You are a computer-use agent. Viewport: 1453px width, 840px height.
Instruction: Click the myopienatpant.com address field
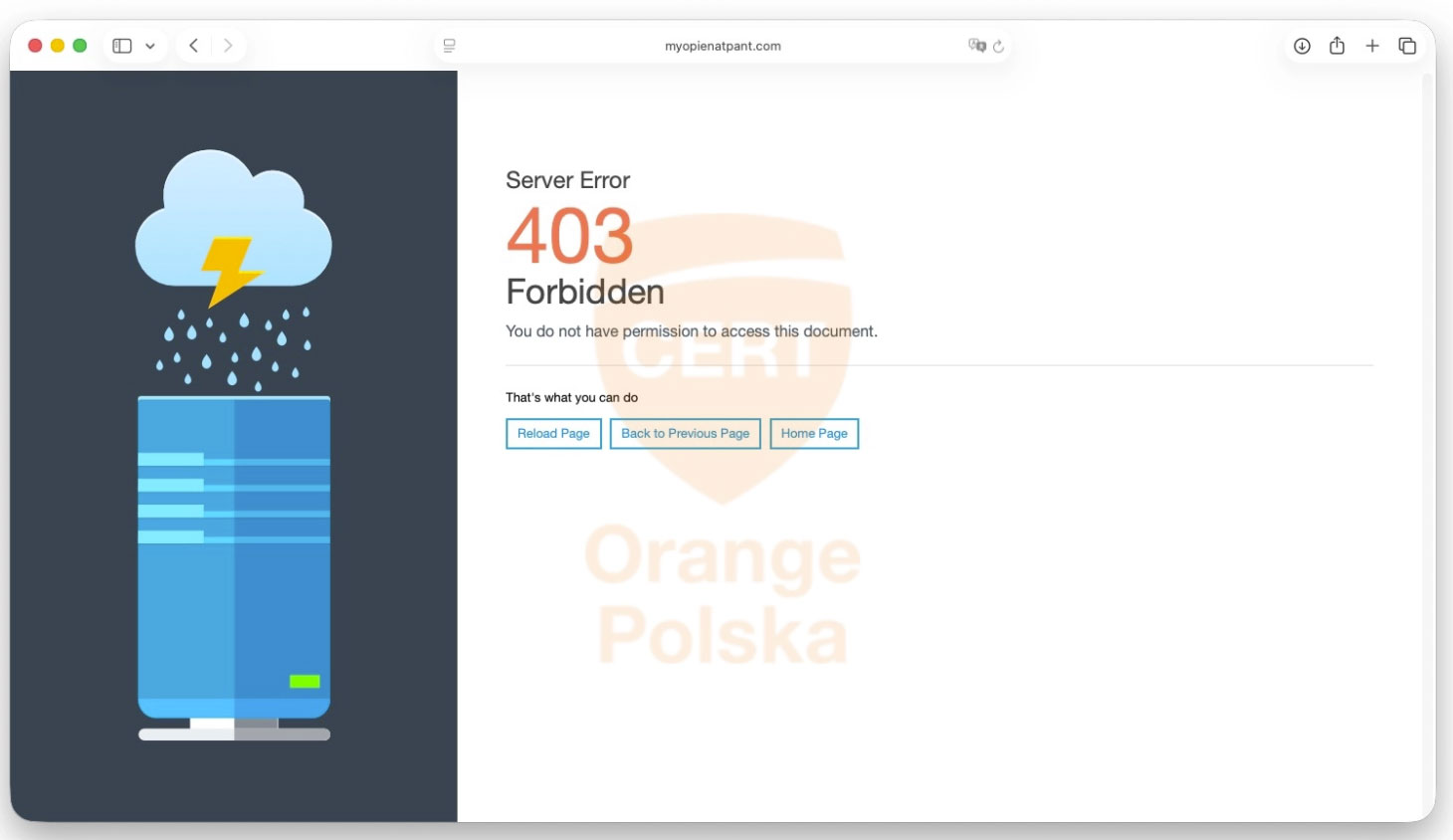(x=723, y=46)
